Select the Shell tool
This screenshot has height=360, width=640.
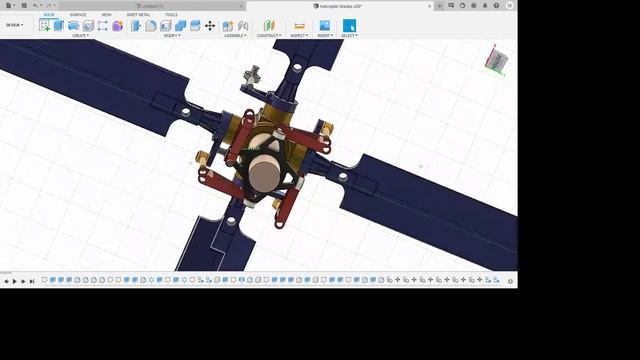(165, 26)
